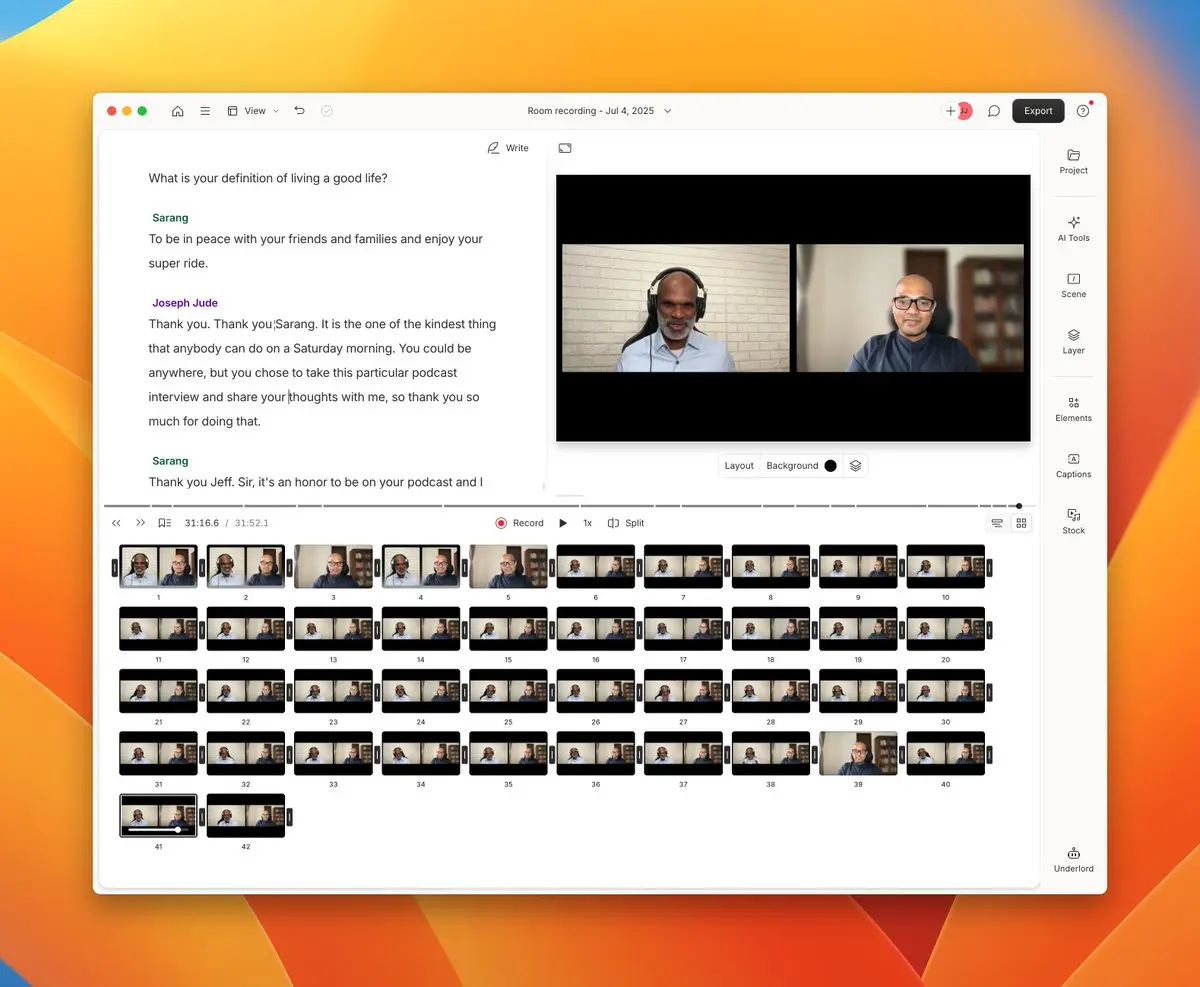Open the comments speech bubble
This screenshot has width=1200, height=987.
(994, 111)
